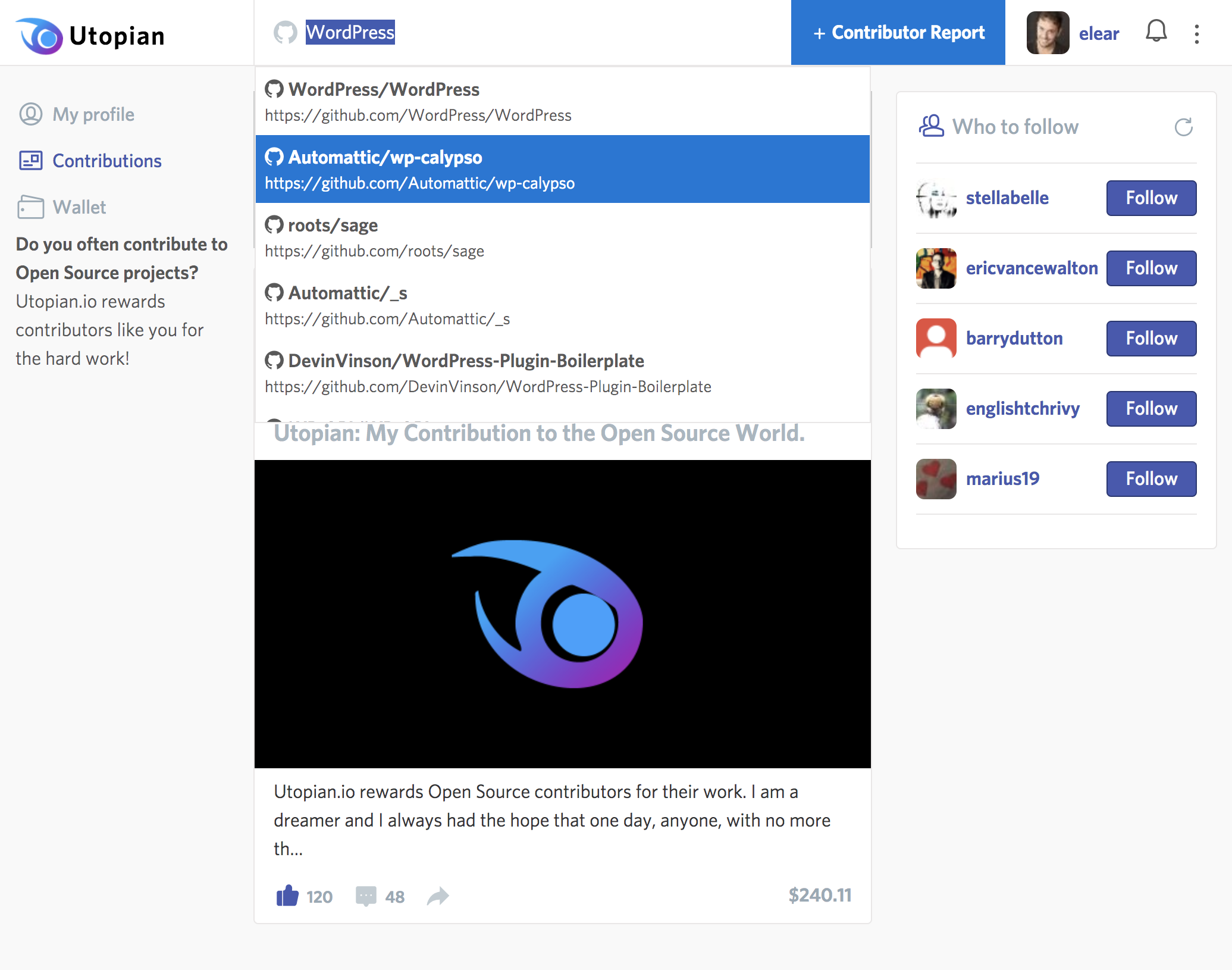The image size is (1232, 970).
Task: Click the post excerpt text
Action: [x=552, y=820]
